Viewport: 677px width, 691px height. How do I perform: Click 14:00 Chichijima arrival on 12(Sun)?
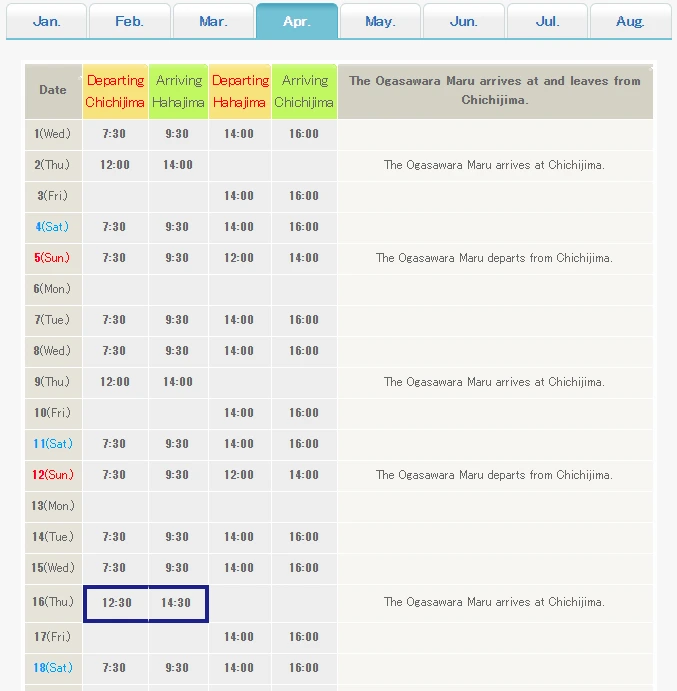coord(304,475)
